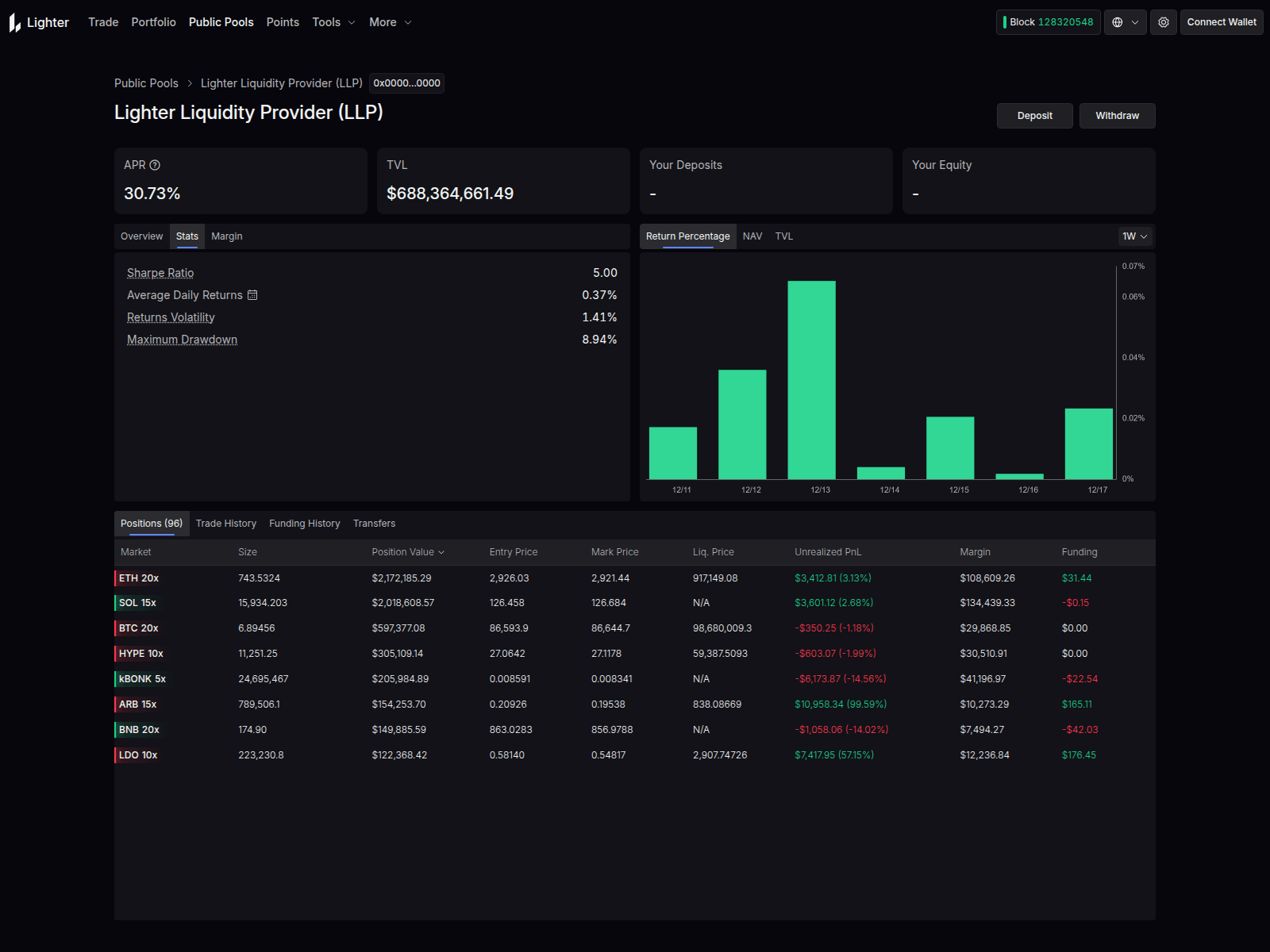Click the 12/12 return bar in chart
Screen dimensions: 1270x952
point(742,424)
